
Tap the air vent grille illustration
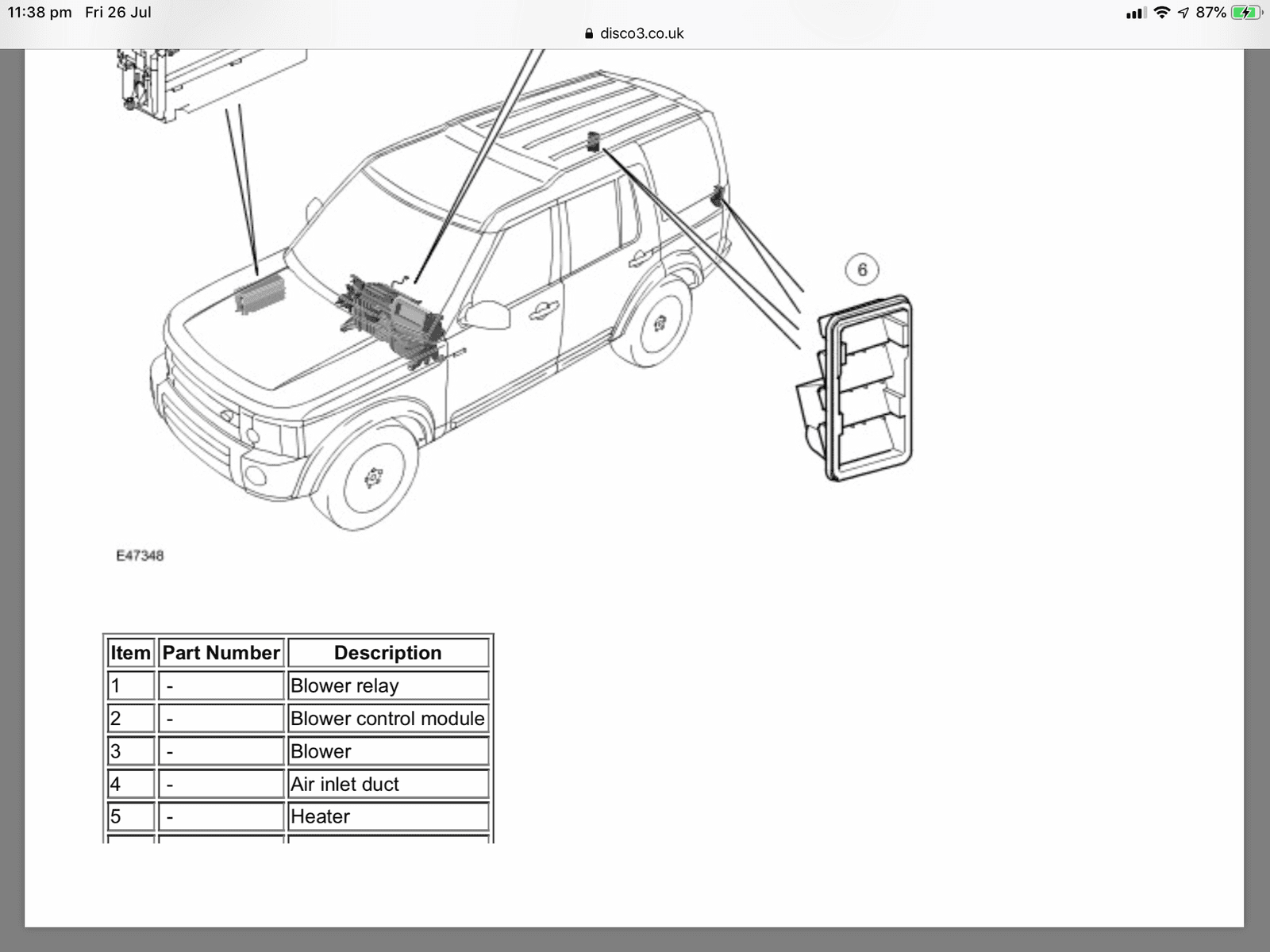coord(854,389)
